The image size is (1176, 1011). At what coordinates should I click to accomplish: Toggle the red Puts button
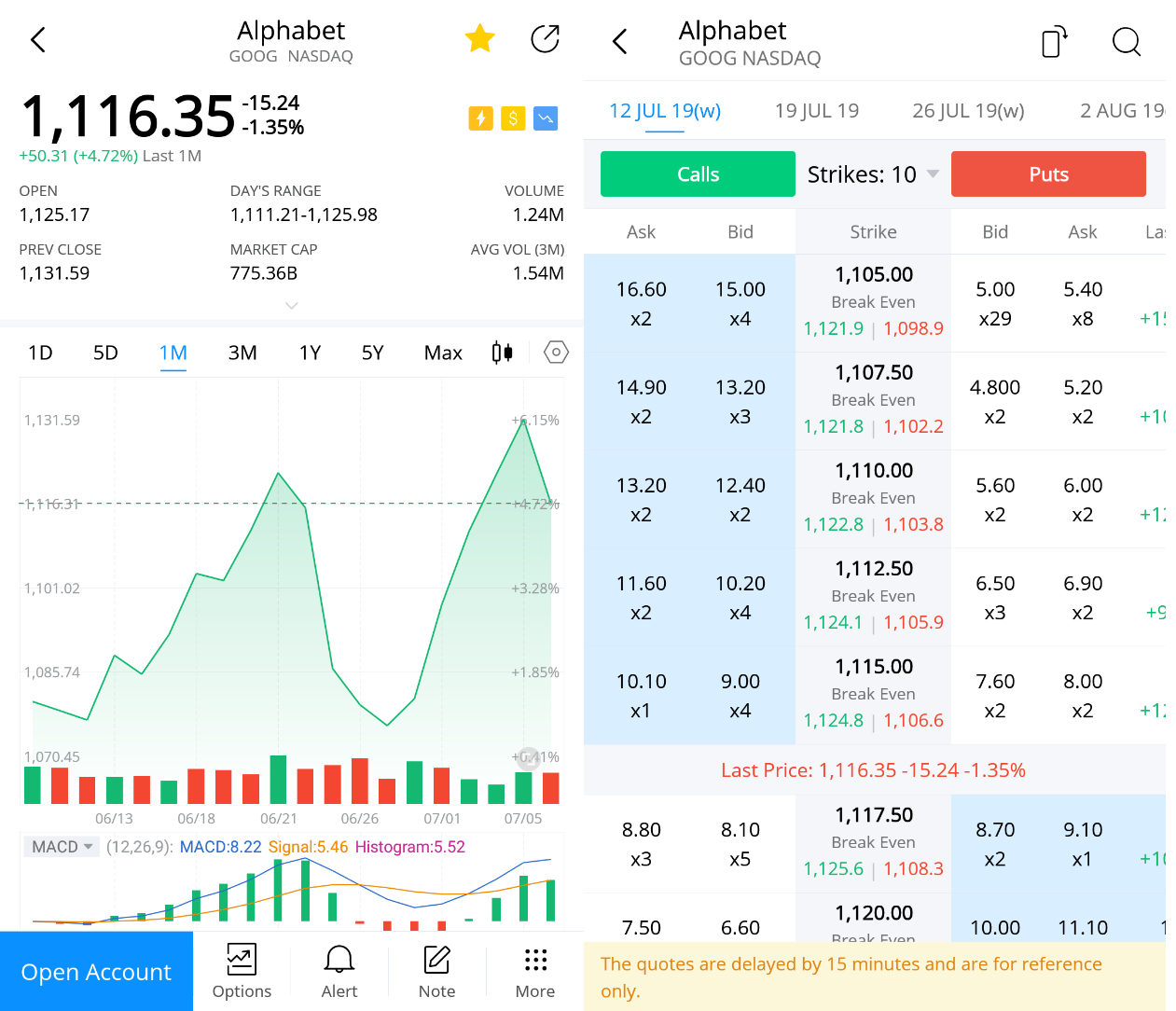1048,174
